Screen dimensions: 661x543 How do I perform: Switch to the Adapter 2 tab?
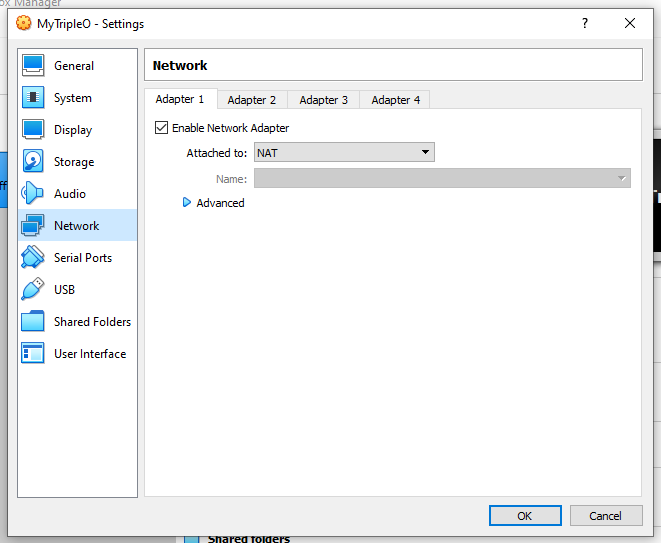[x=252, y=100]
